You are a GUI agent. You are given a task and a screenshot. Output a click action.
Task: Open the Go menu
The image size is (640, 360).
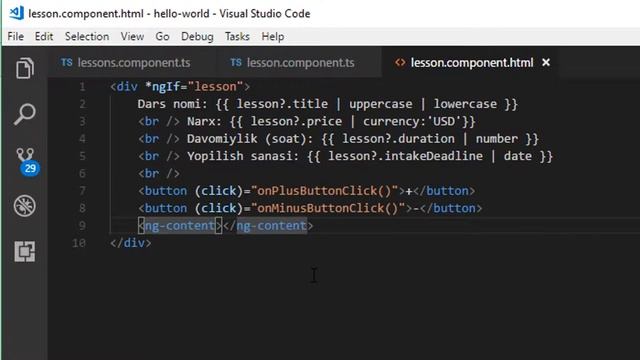162,36
